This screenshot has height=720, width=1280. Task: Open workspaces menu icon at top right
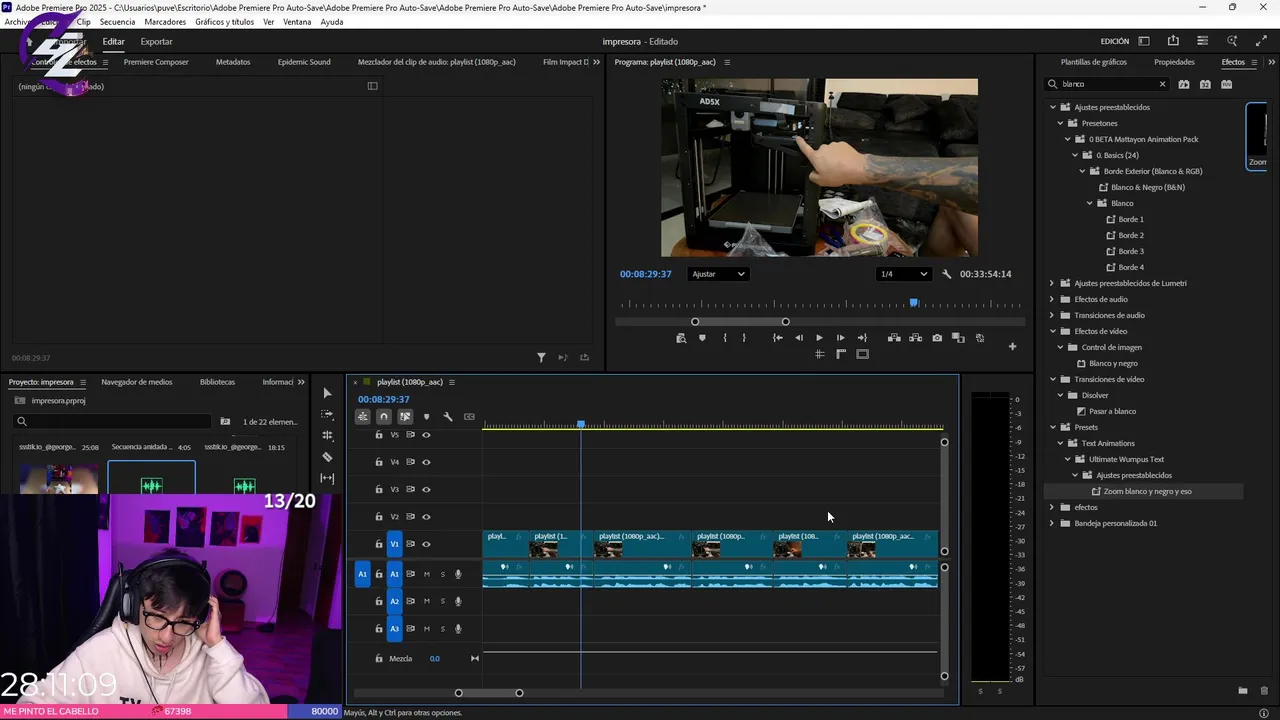[1144, 41]
